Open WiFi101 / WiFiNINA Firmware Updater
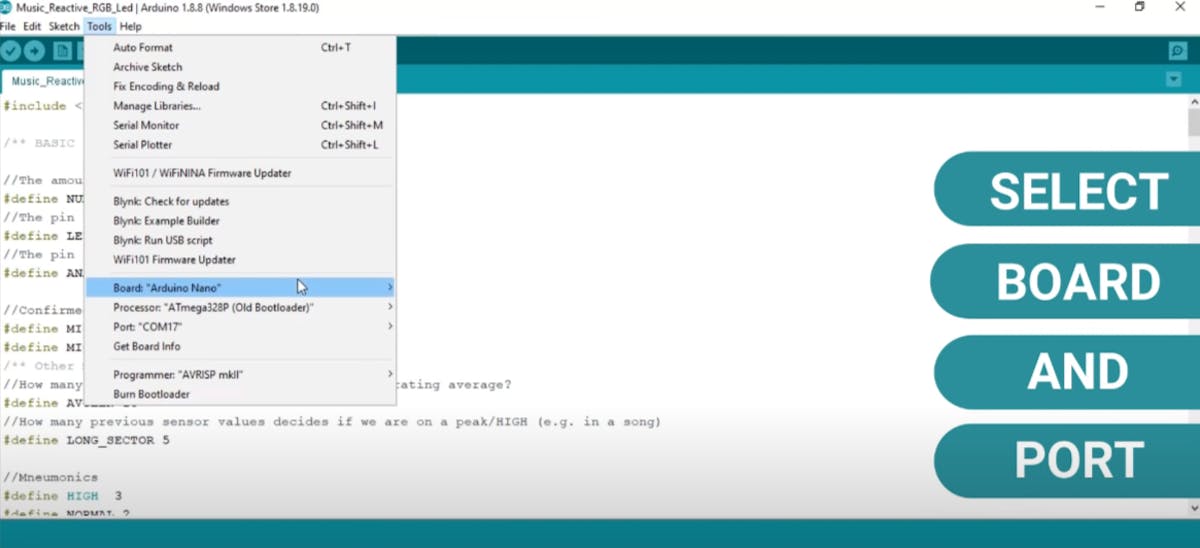The width and height of the screenshot is (1200, 548). click(x=240, y=173)
